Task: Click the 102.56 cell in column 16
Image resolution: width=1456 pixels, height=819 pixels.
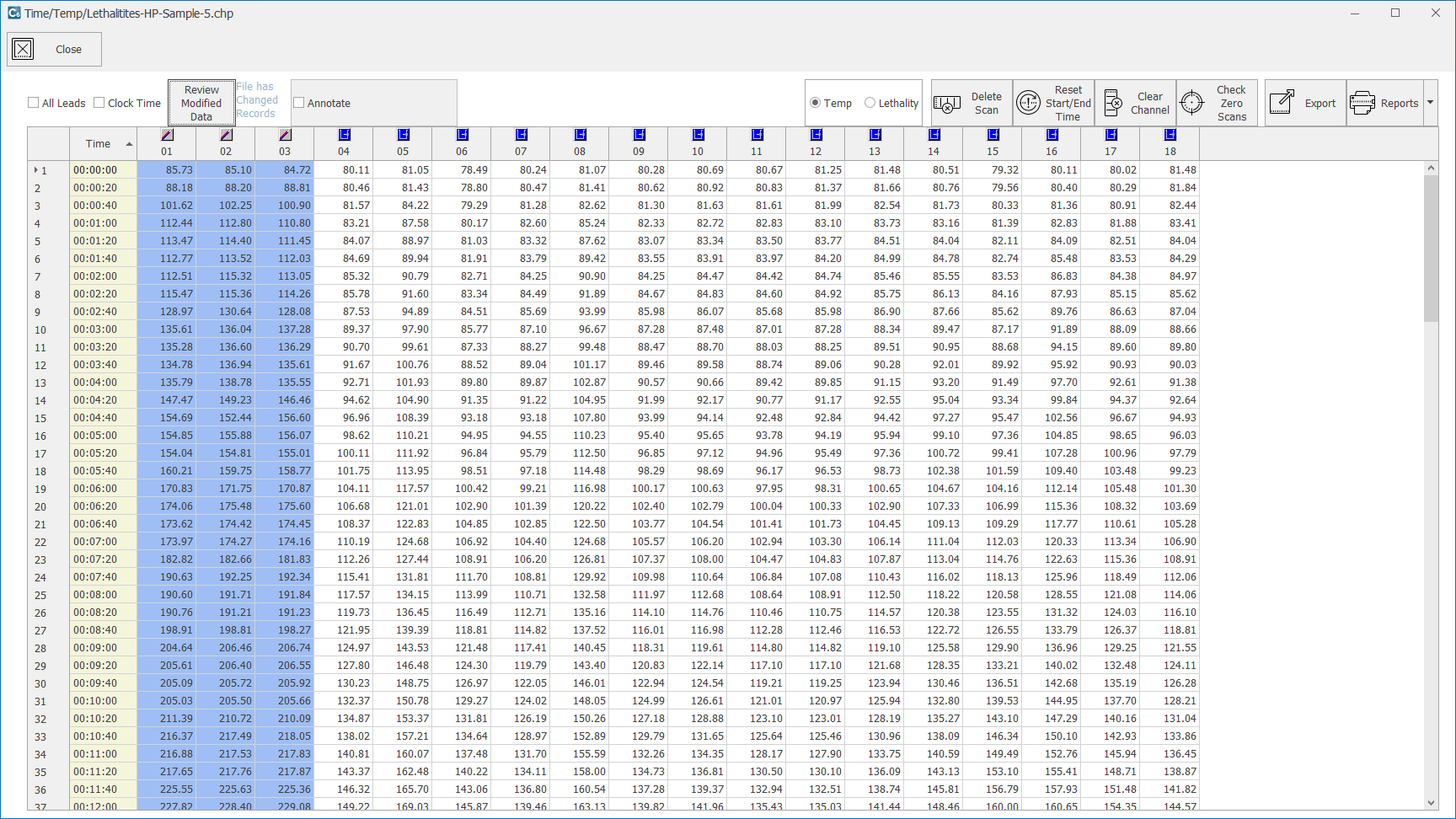Action: pyautogui.click(x=1052, y=418)
